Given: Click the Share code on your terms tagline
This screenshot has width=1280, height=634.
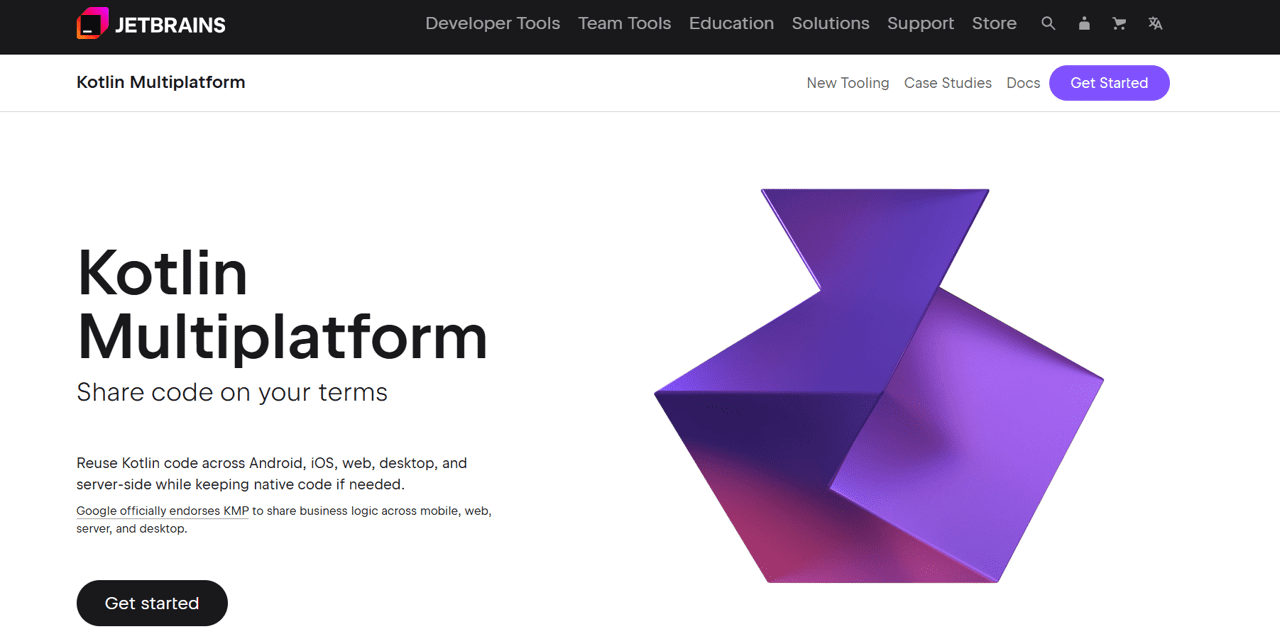Looking at the screenshot, I should [x=232, y=392].
